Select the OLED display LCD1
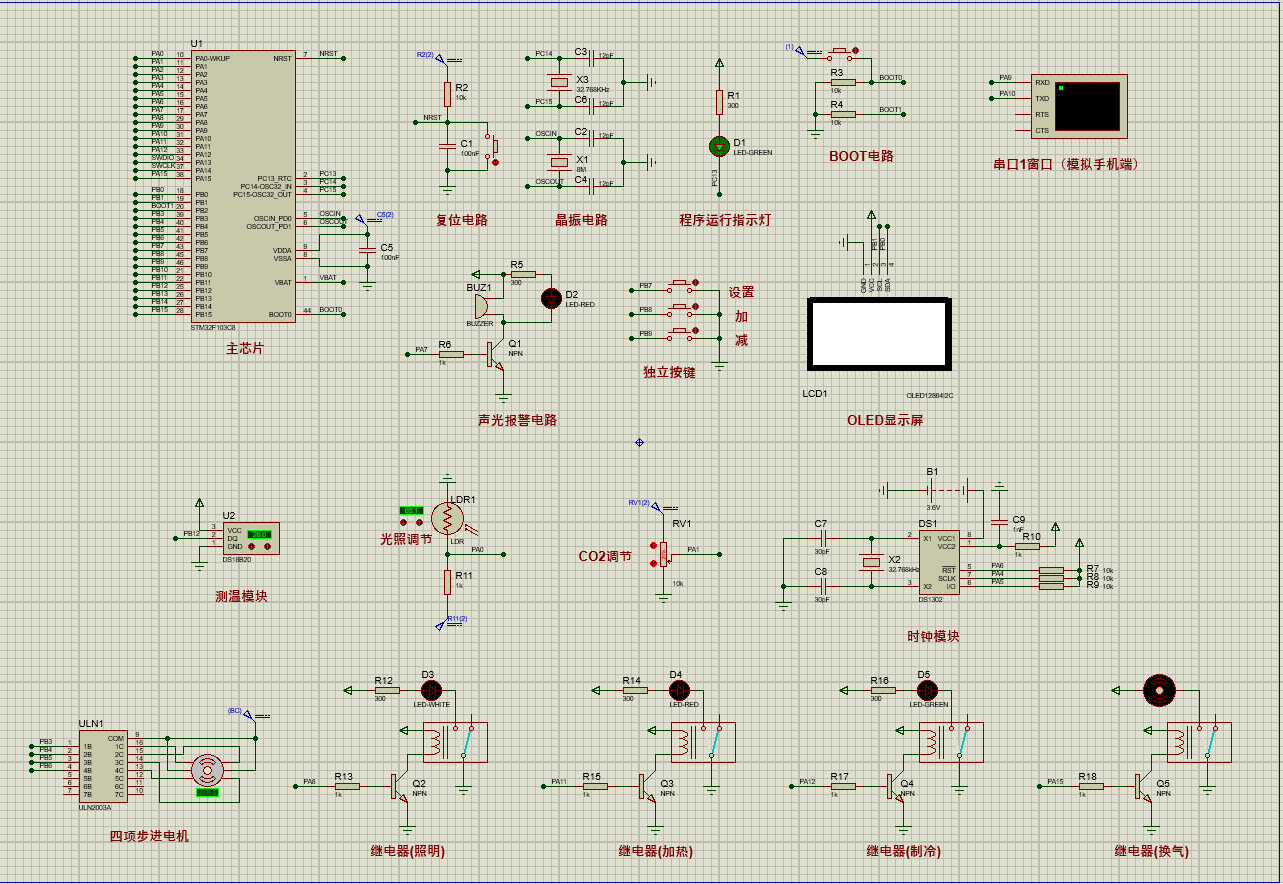The image size is (1283, 884). click(x=878, y=334)
